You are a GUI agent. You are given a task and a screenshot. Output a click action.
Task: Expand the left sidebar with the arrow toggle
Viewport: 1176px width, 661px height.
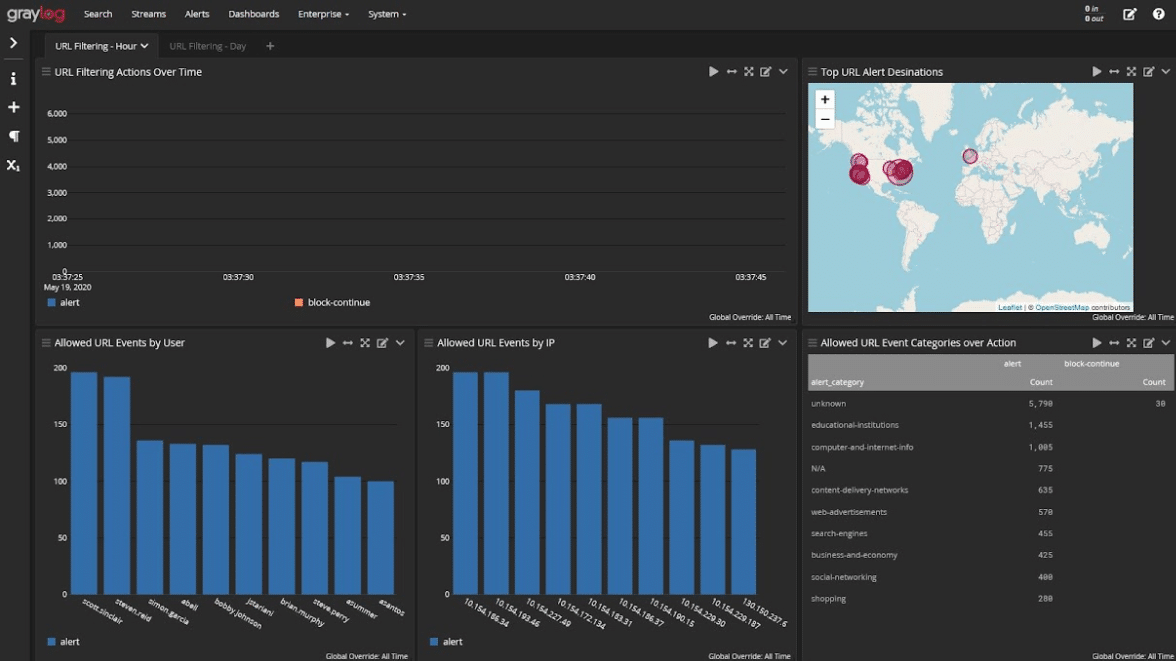(13, 43)
